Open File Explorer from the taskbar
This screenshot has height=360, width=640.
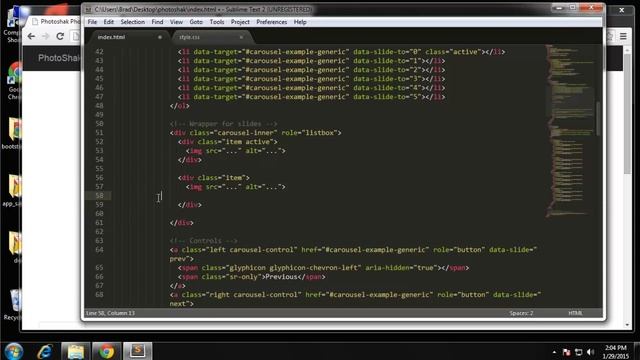tap(76, 351)
